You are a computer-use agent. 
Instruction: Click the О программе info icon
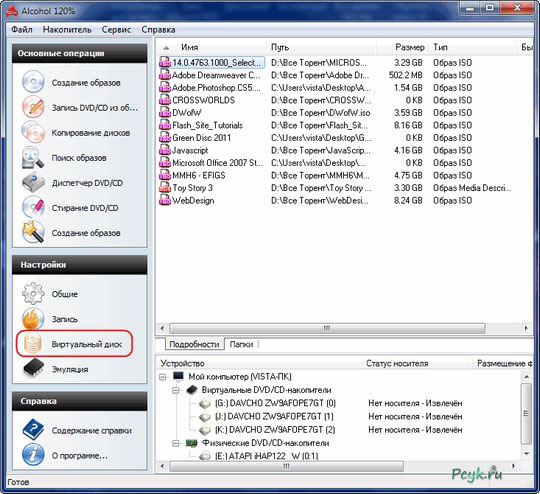33,455
